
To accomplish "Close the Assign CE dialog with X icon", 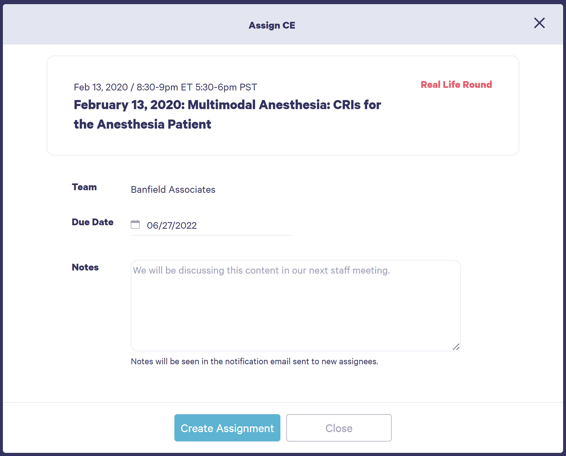I will [539, 23].
